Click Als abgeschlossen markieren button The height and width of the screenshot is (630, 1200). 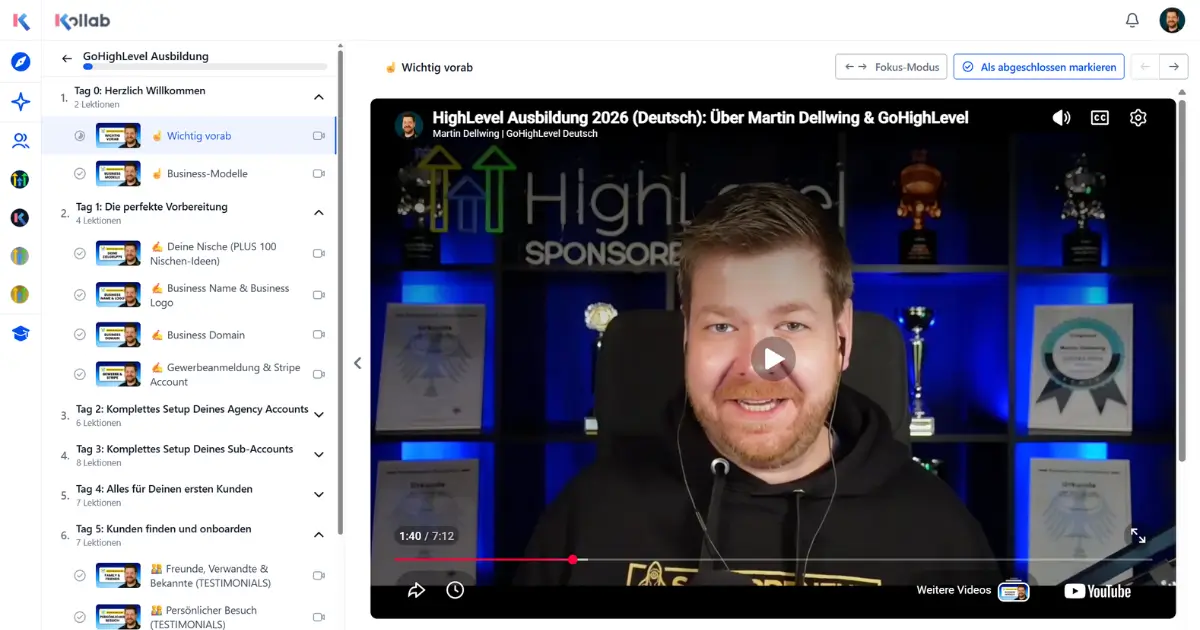pos(1038,67)
